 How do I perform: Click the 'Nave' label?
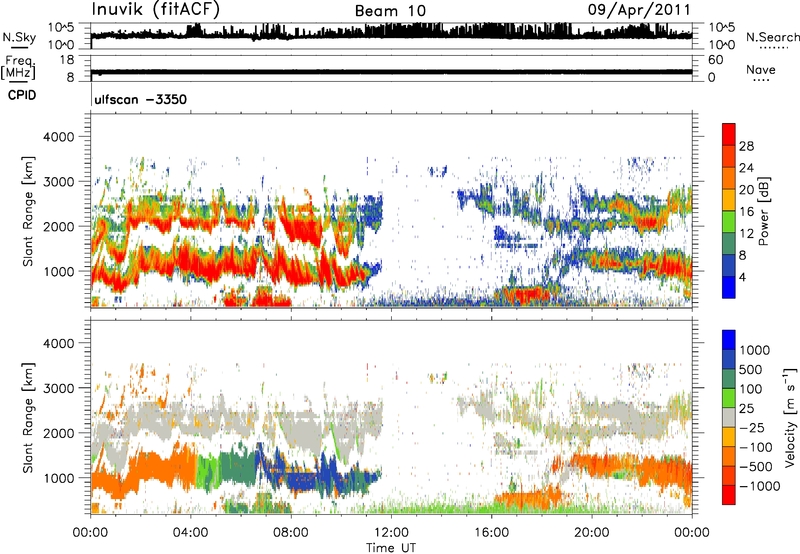761,69
